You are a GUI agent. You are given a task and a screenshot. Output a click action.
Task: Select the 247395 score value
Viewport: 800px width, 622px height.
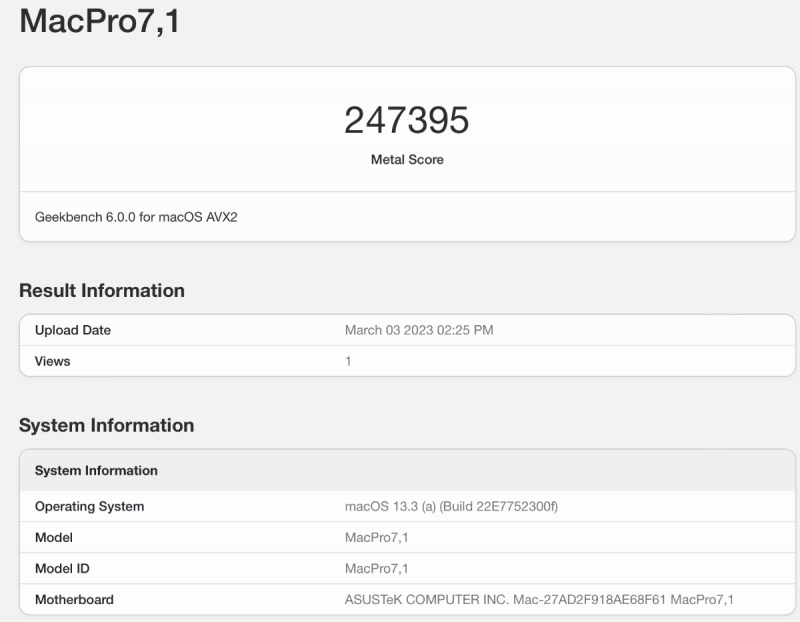pyautogui.click(x=407, y=120)
